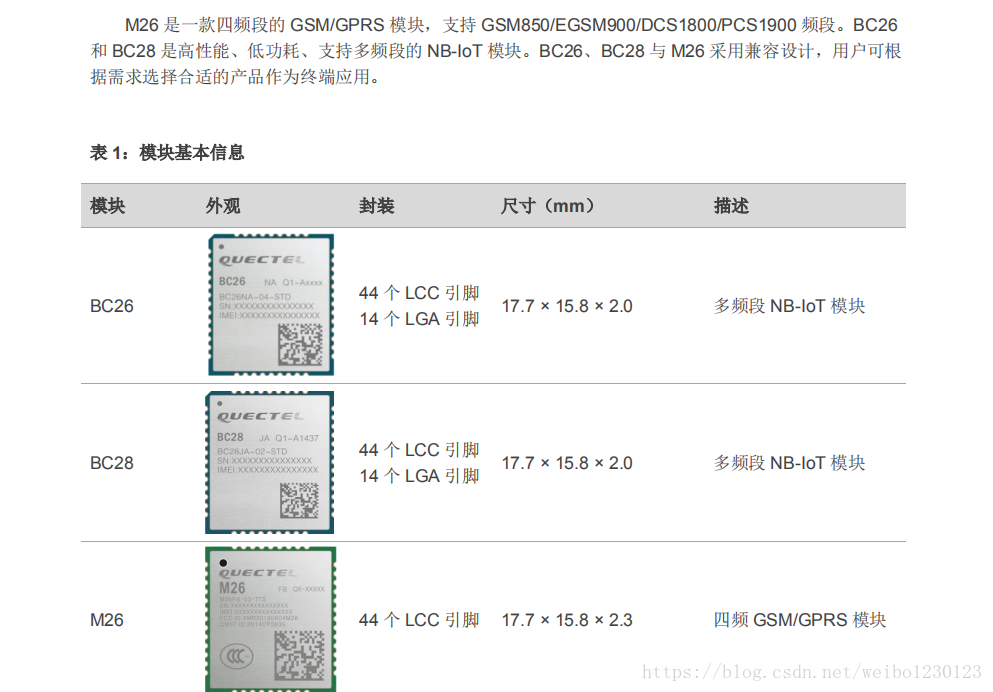Click paragraph line starting '和 BC28 是高性能'
This screenshot has width=993, height=692.
point(496,51)
